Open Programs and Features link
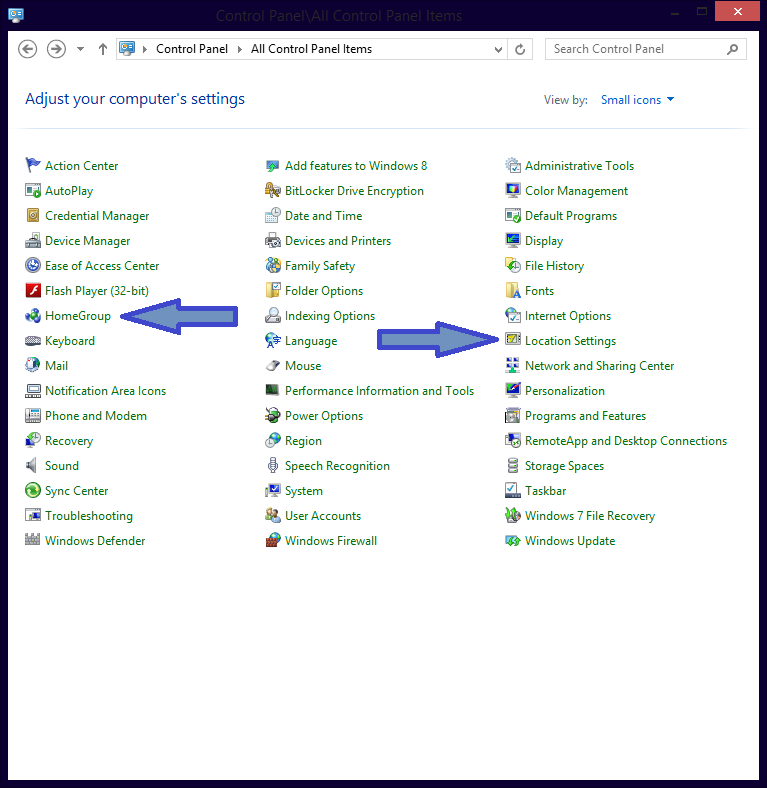The width and height of the screenshot is (767, 788). coord(586,416)
